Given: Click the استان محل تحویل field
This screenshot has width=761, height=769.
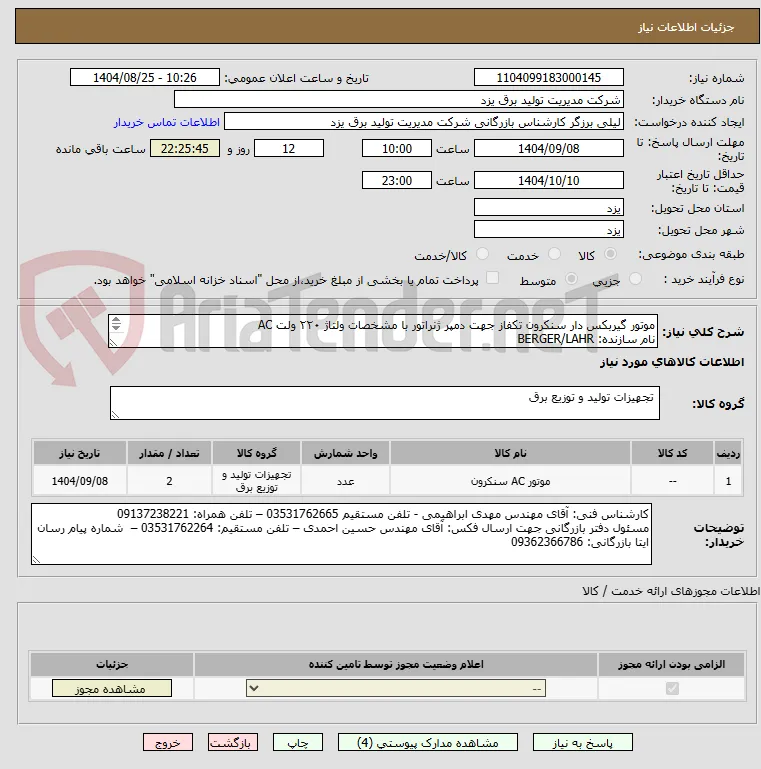Looking at the screenshot, I should 549,207.
